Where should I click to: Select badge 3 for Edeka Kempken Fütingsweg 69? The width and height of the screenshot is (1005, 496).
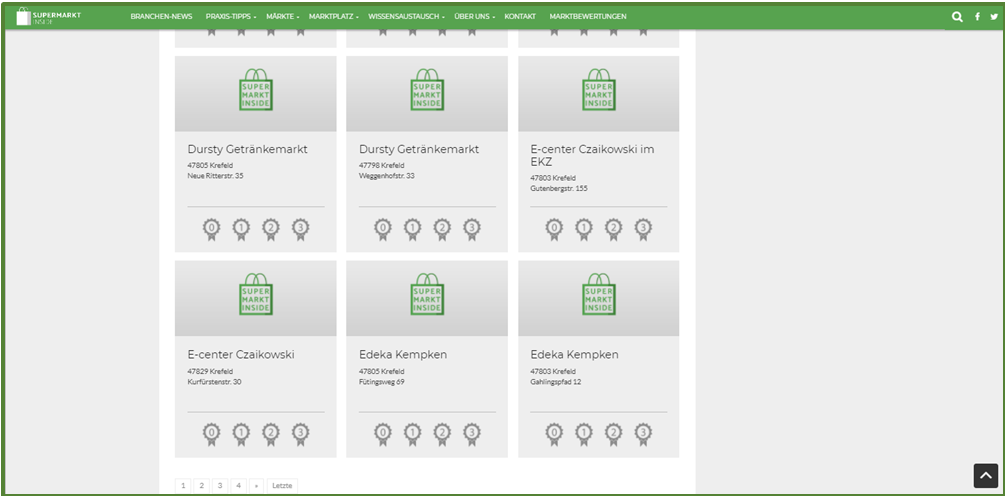pos(472,434)
